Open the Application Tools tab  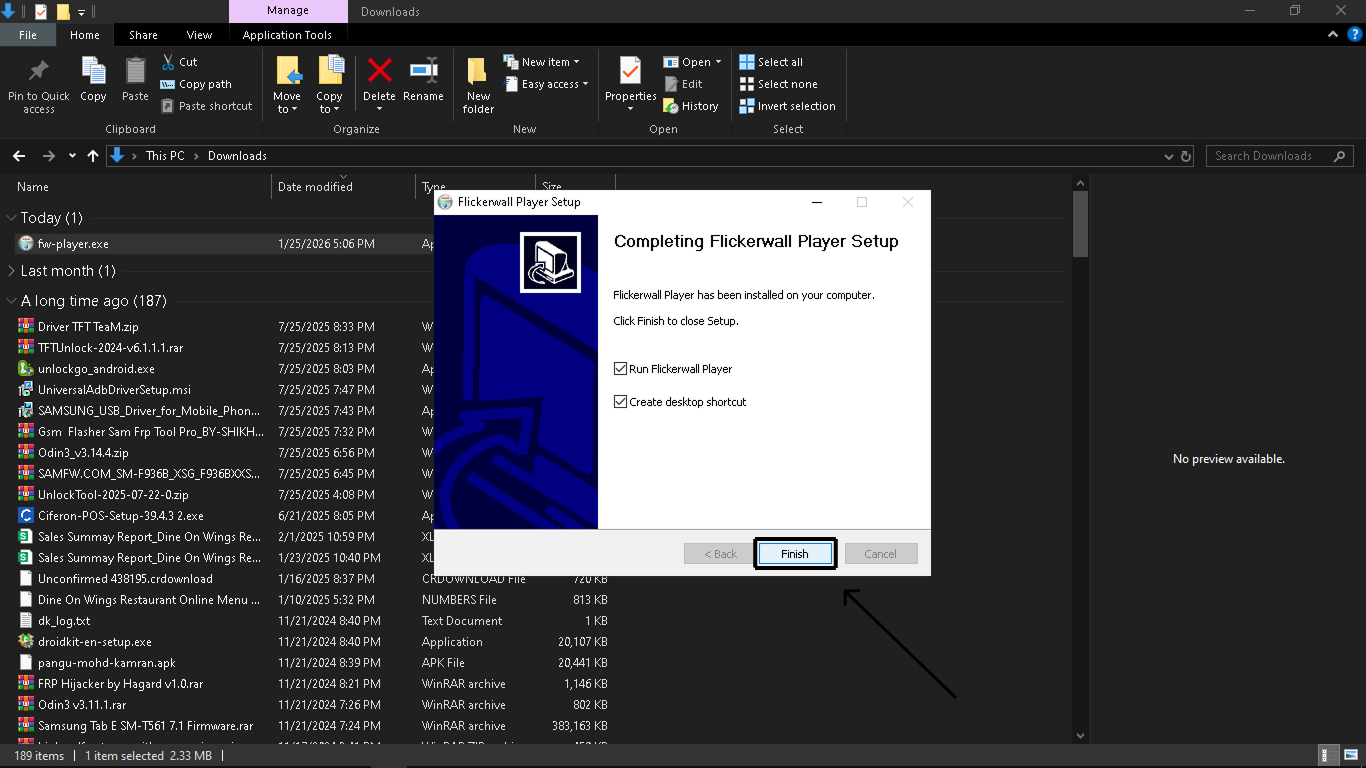pos(287,35)
